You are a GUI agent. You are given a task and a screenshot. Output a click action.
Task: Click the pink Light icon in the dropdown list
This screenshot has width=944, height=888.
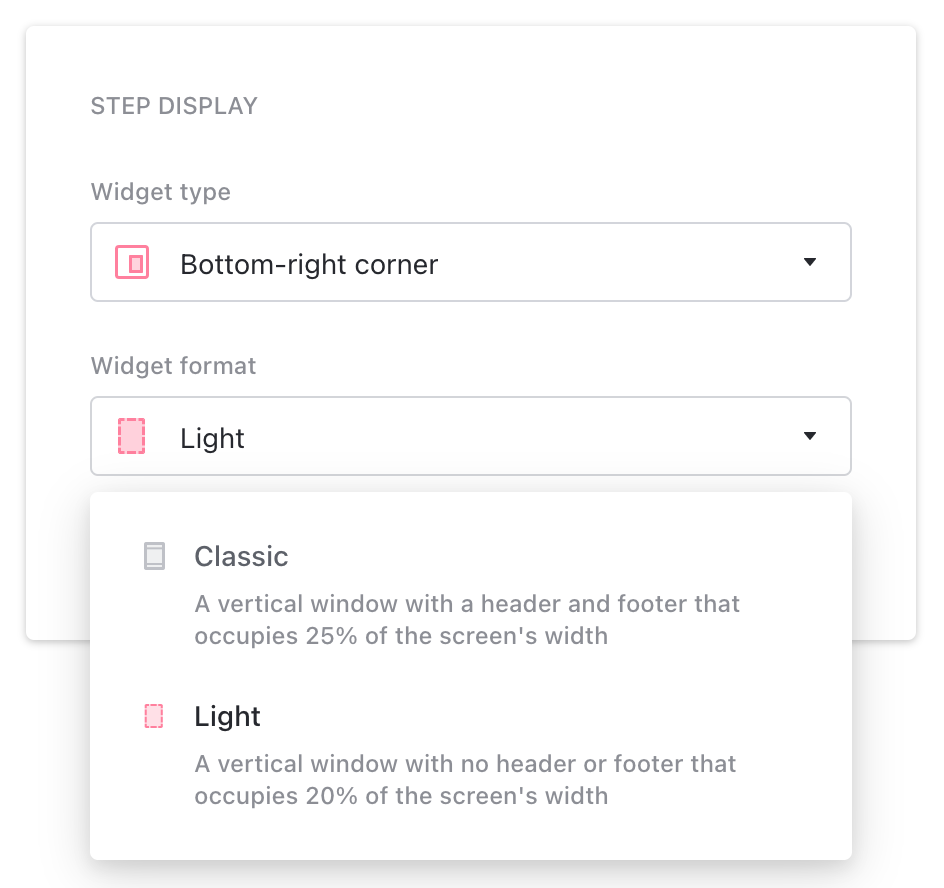pyautogui.click(x=154, y=716)
